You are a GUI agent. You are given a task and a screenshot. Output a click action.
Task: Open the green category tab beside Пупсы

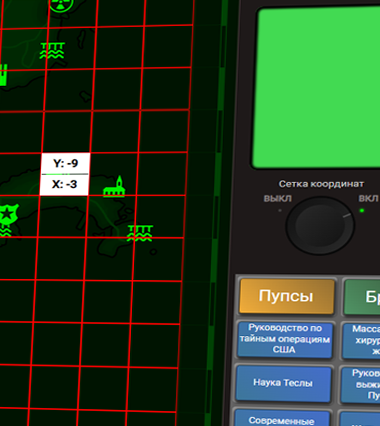coord(362,297)
